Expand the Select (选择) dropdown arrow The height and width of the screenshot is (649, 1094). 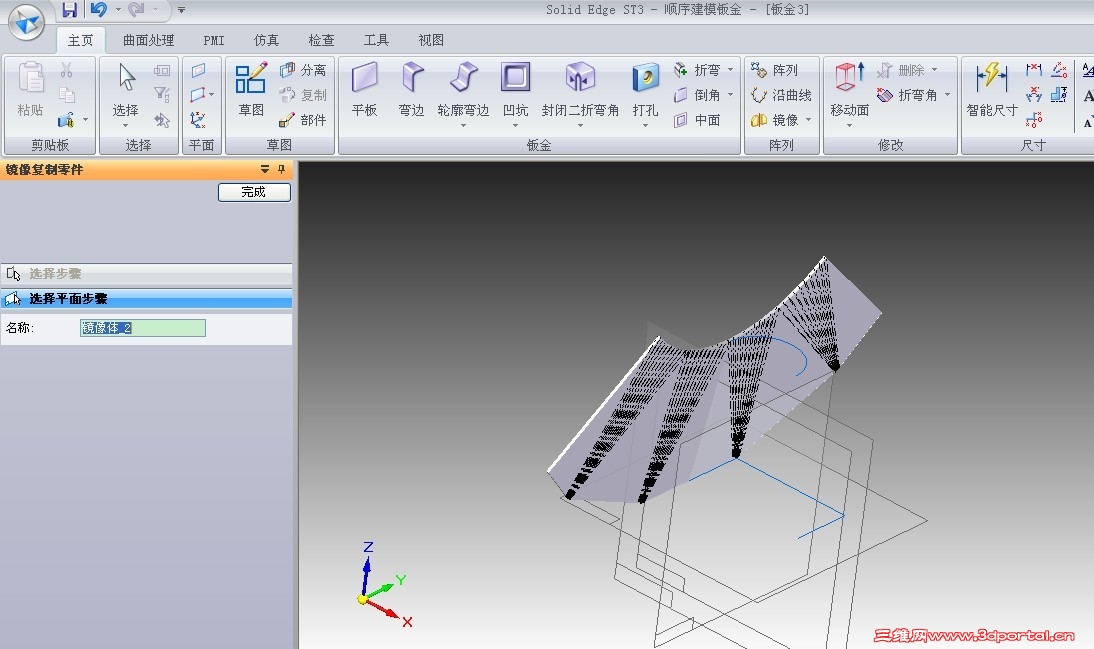point(126,126)
